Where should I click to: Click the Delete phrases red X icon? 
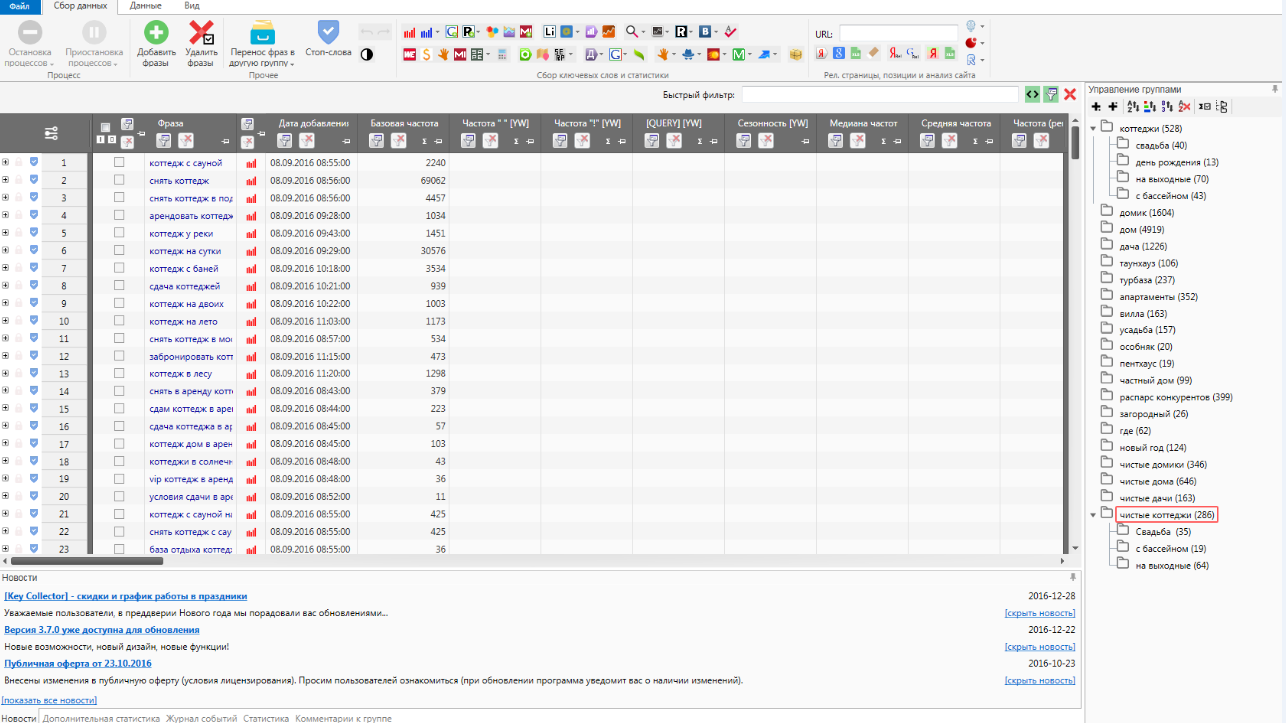click(201, 32)
